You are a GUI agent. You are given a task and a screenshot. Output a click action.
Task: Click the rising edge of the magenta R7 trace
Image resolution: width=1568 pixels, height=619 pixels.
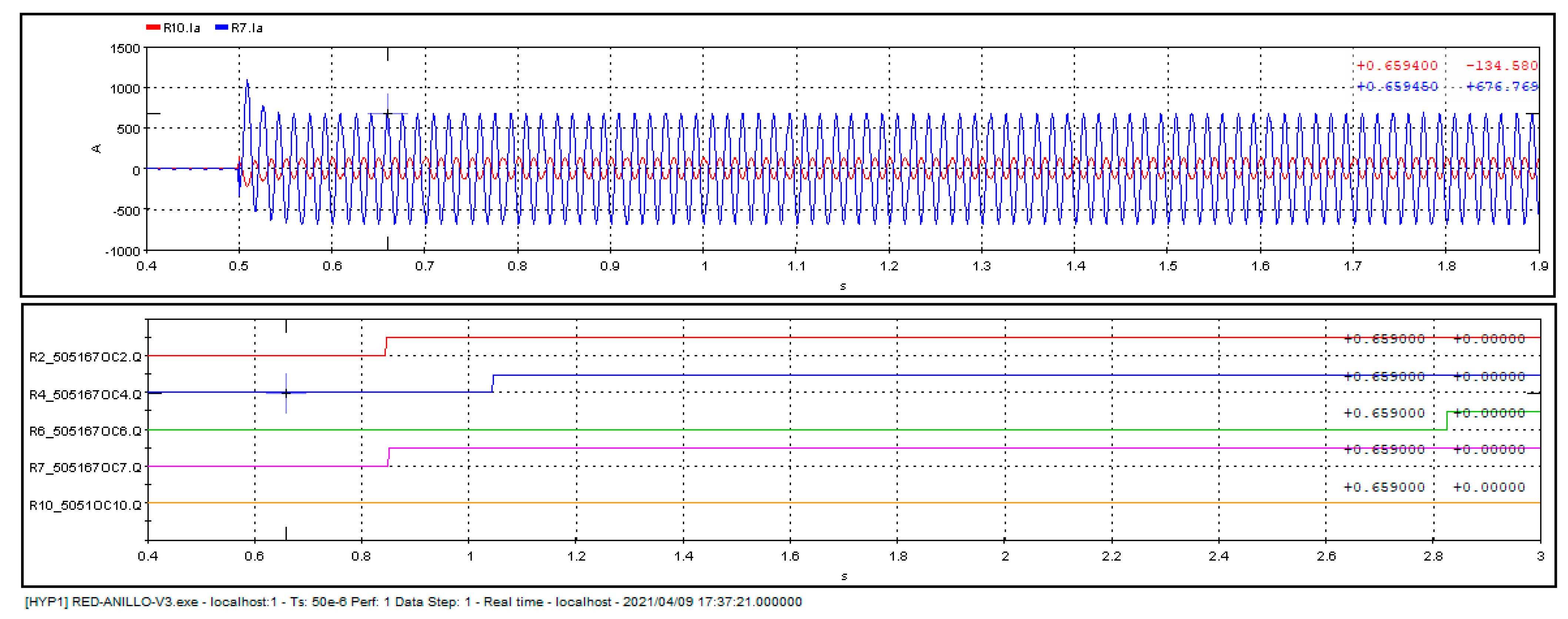pyautogui.click(x=388, y=457)
